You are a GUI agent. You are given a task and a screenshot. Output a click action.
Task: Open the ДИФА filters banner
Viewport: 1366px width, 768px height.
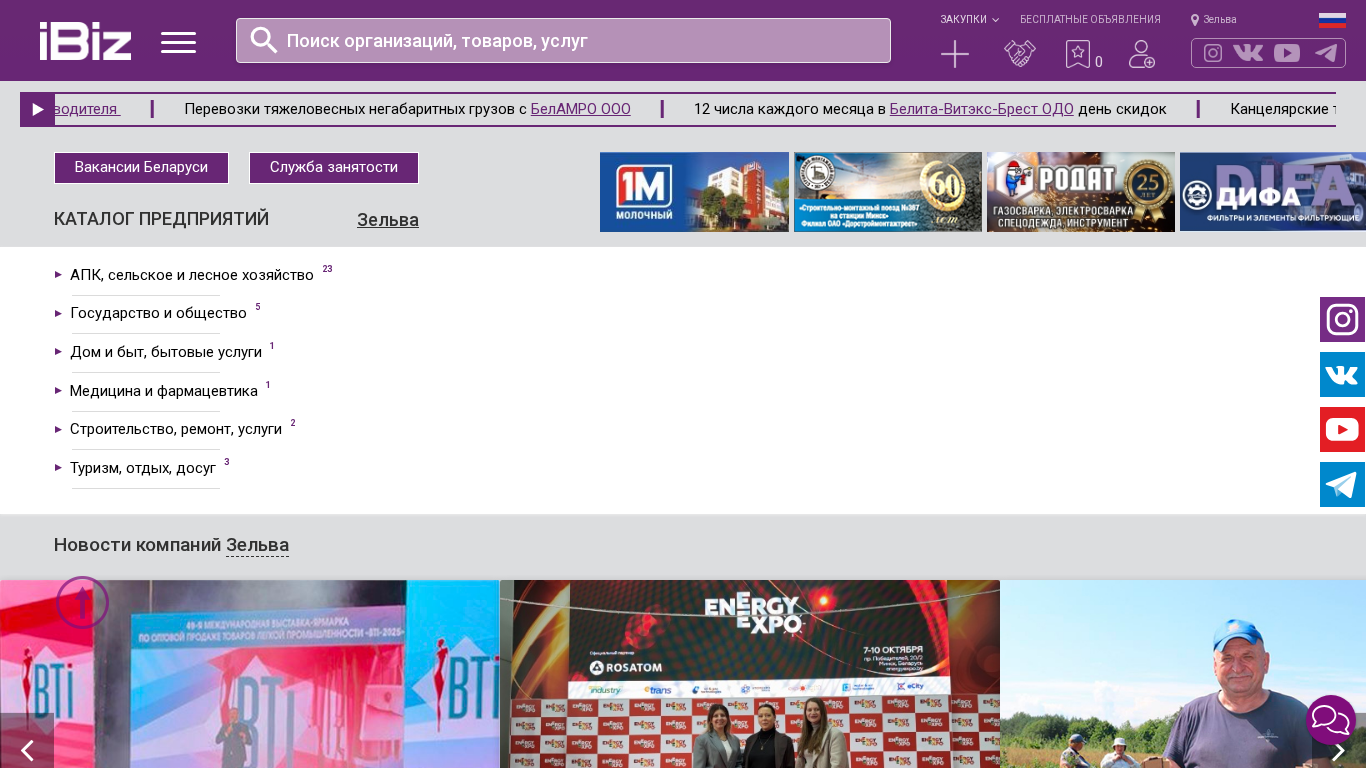point(1273,192)
